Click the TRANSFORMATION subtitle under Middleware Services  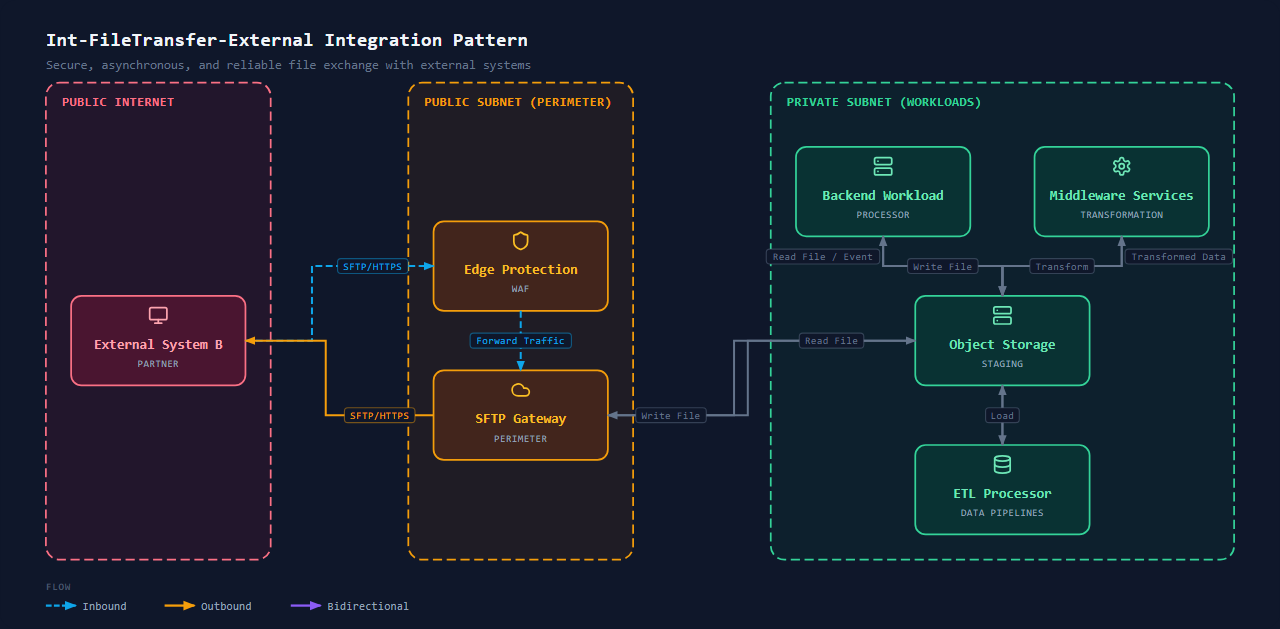(1121, 215)
